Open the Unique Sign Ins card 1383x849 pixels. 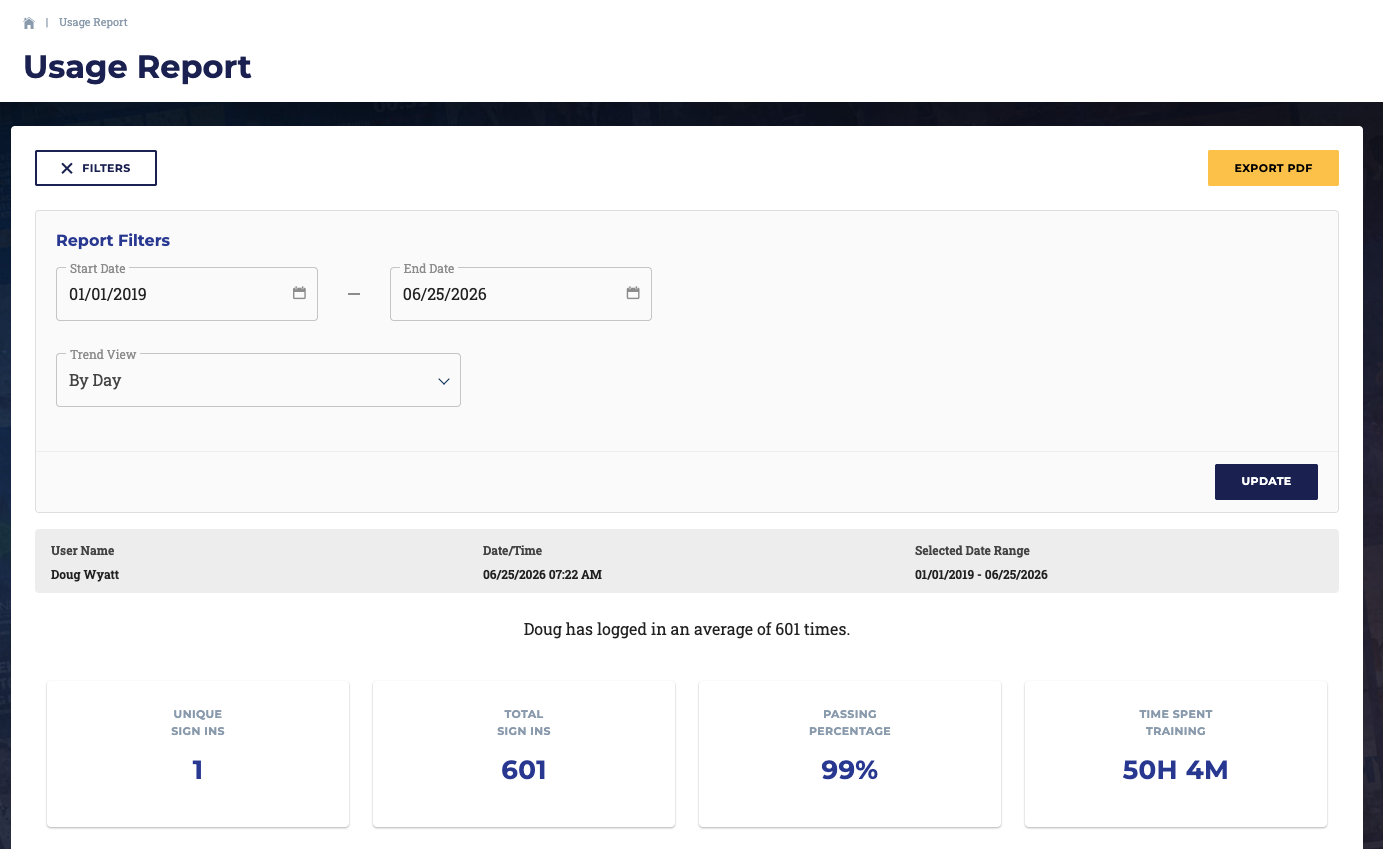[198, 754]
